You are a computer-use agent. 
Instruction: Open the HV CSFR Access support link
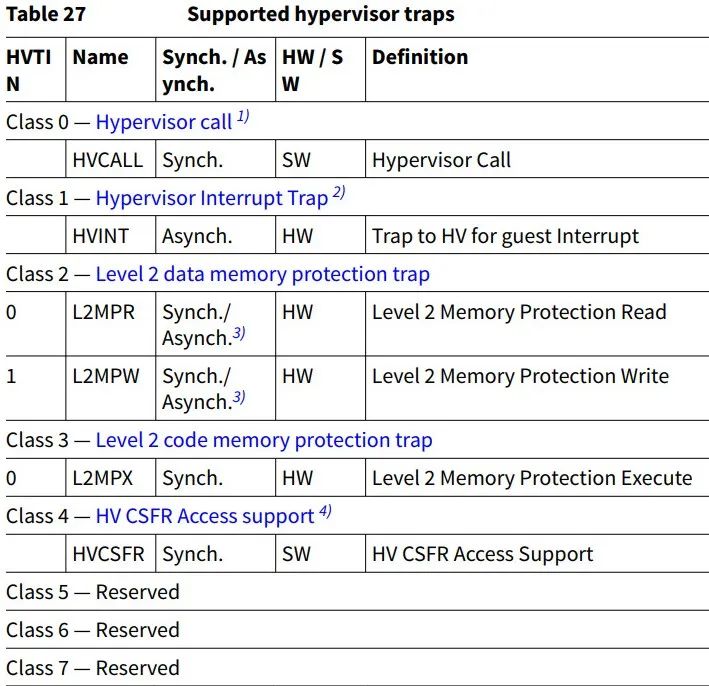205,516
